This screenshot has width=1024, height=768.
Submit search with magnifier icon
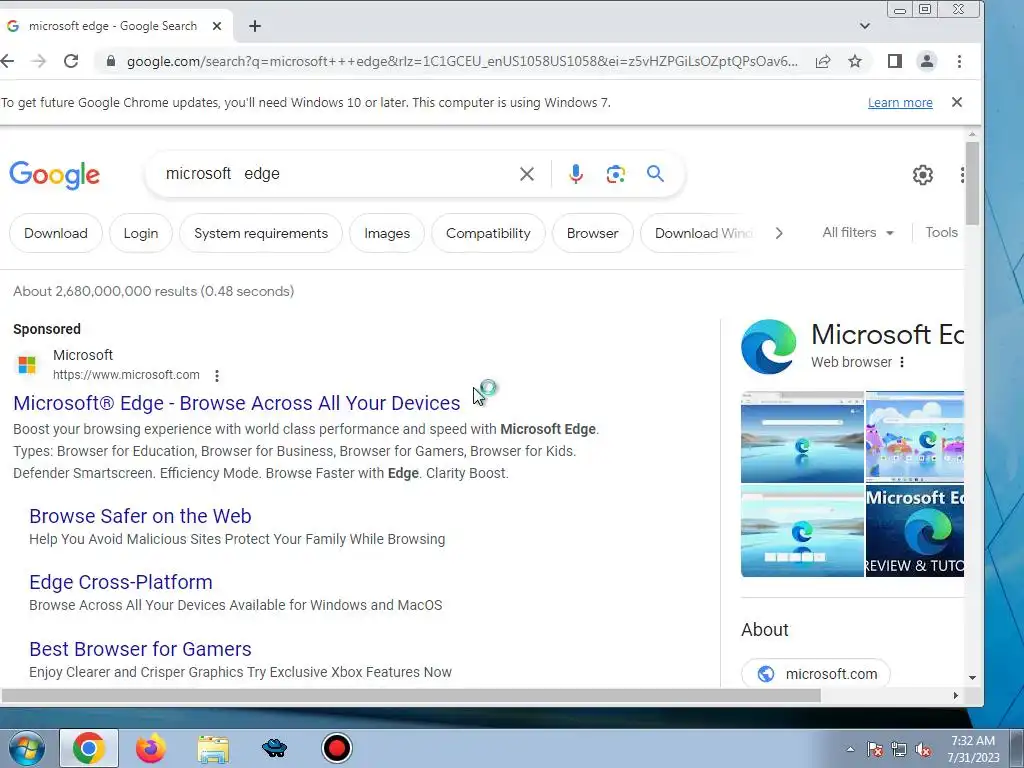(655, 174)
